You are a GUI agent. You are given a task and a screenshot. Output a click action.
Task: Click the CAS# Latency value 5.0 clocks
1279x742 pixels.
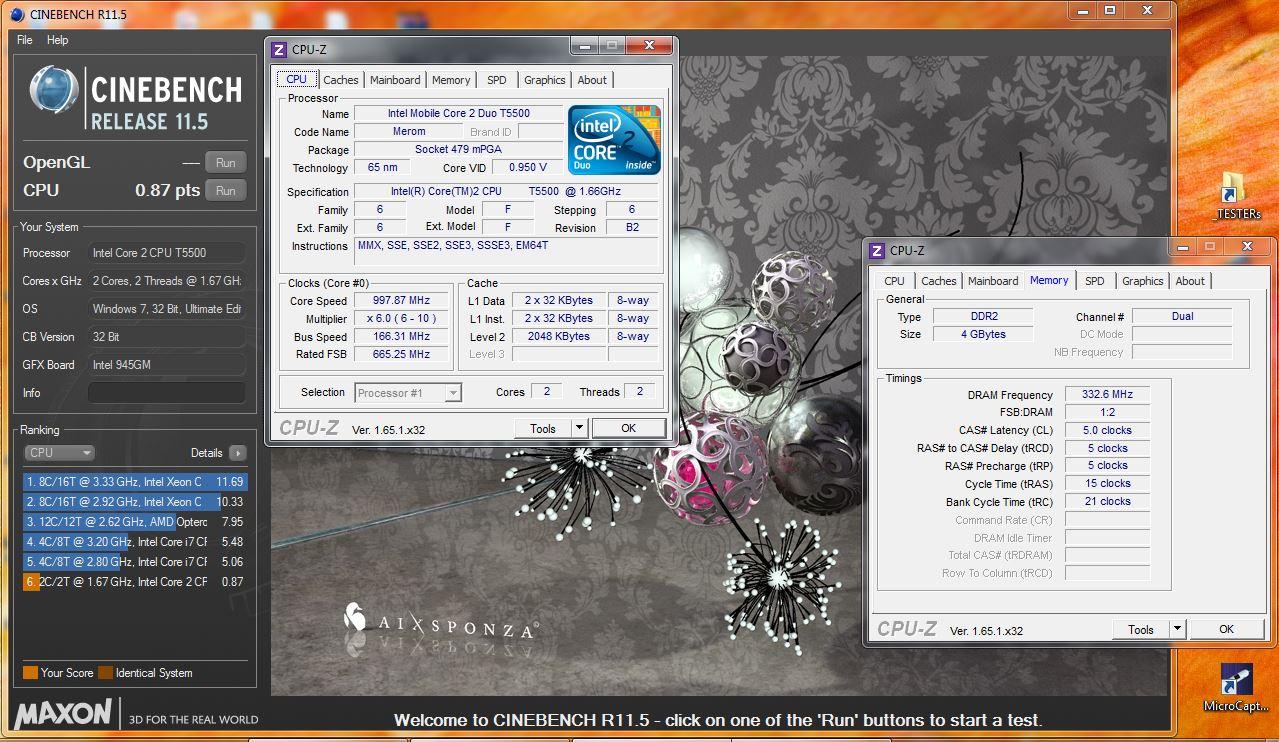tap(1107, 430)
